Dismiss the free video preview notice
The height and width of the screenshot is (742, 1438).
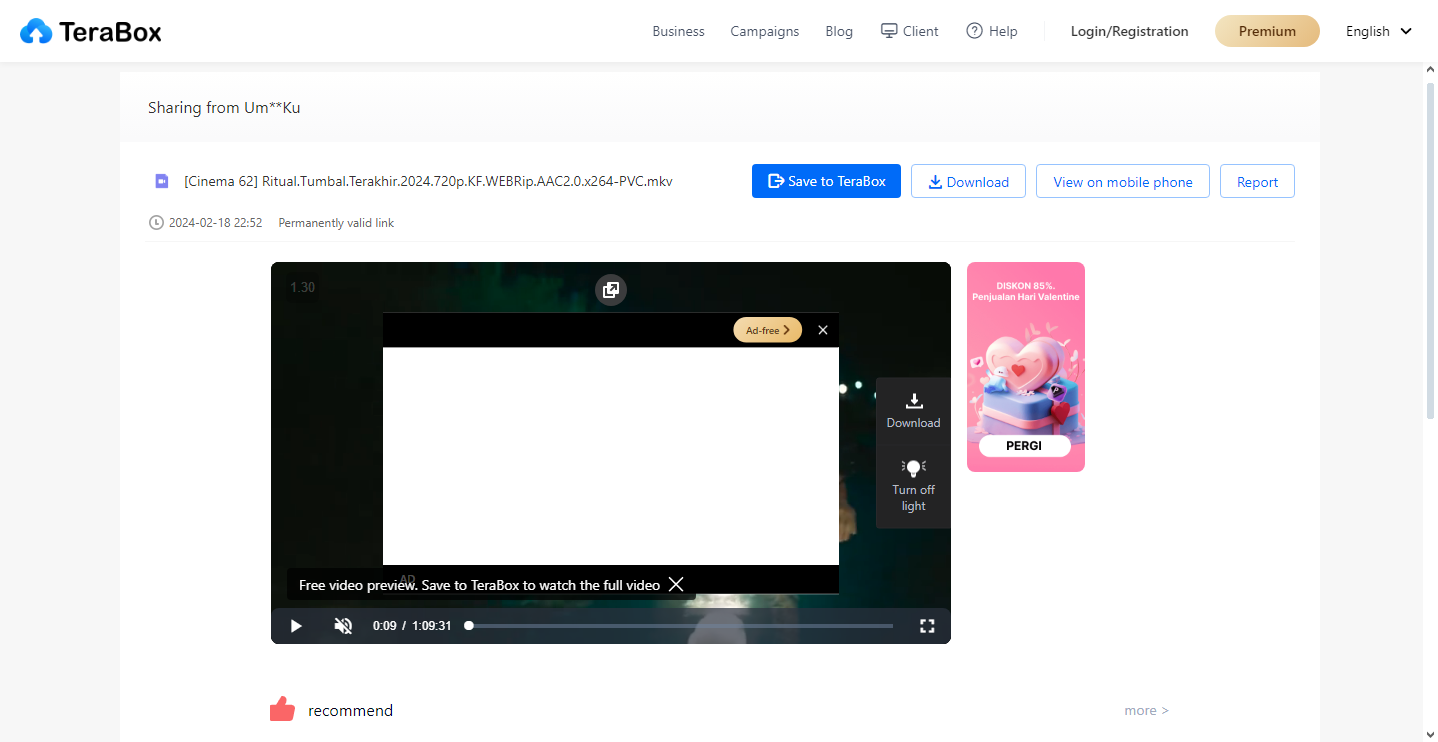tap(676, 584)
